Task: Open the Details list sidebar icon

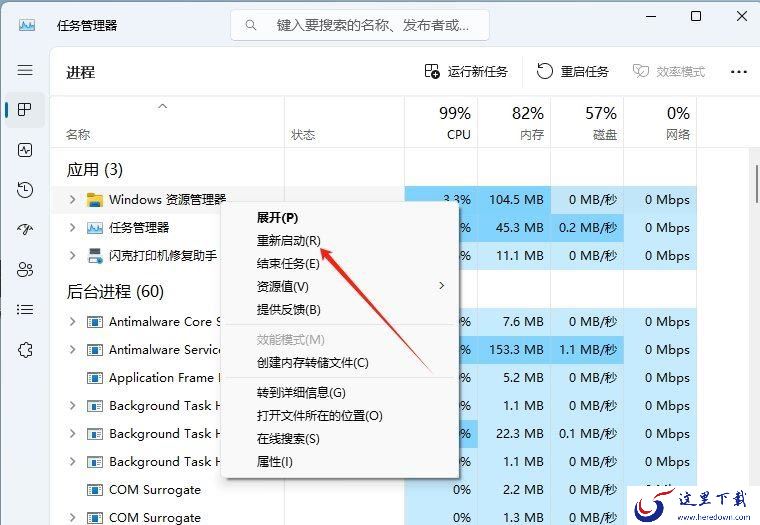Action: pos(25,309)
